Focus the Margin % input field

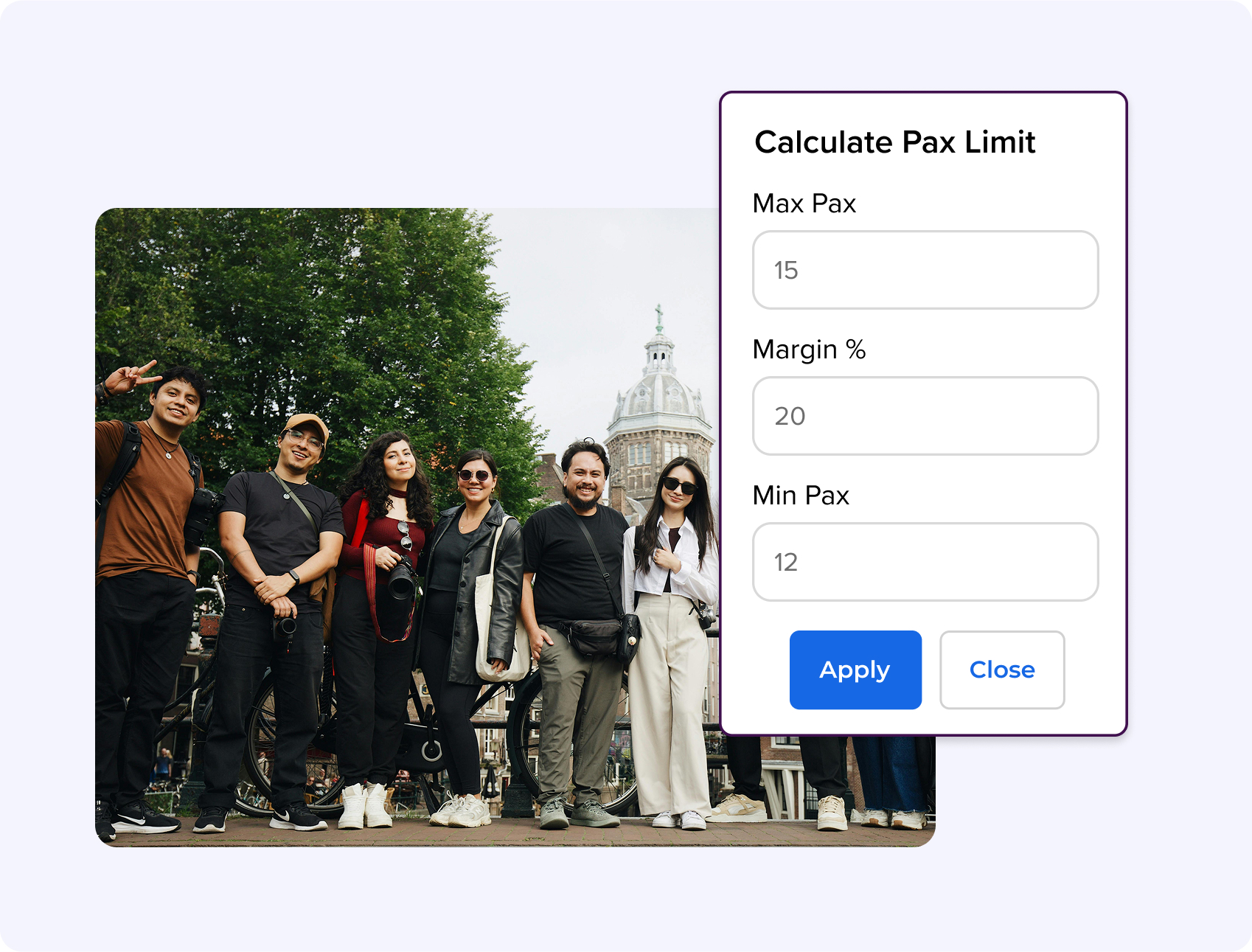(x=925, y=416)
